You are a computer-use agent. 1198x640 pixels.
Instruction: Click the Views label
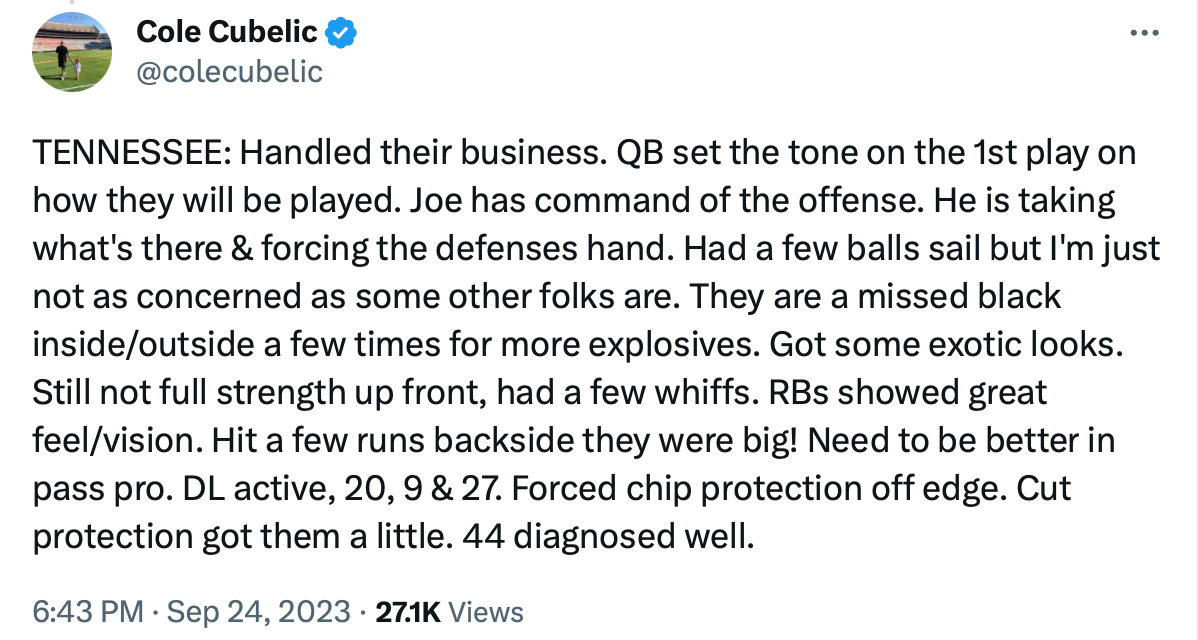point(486,611)
